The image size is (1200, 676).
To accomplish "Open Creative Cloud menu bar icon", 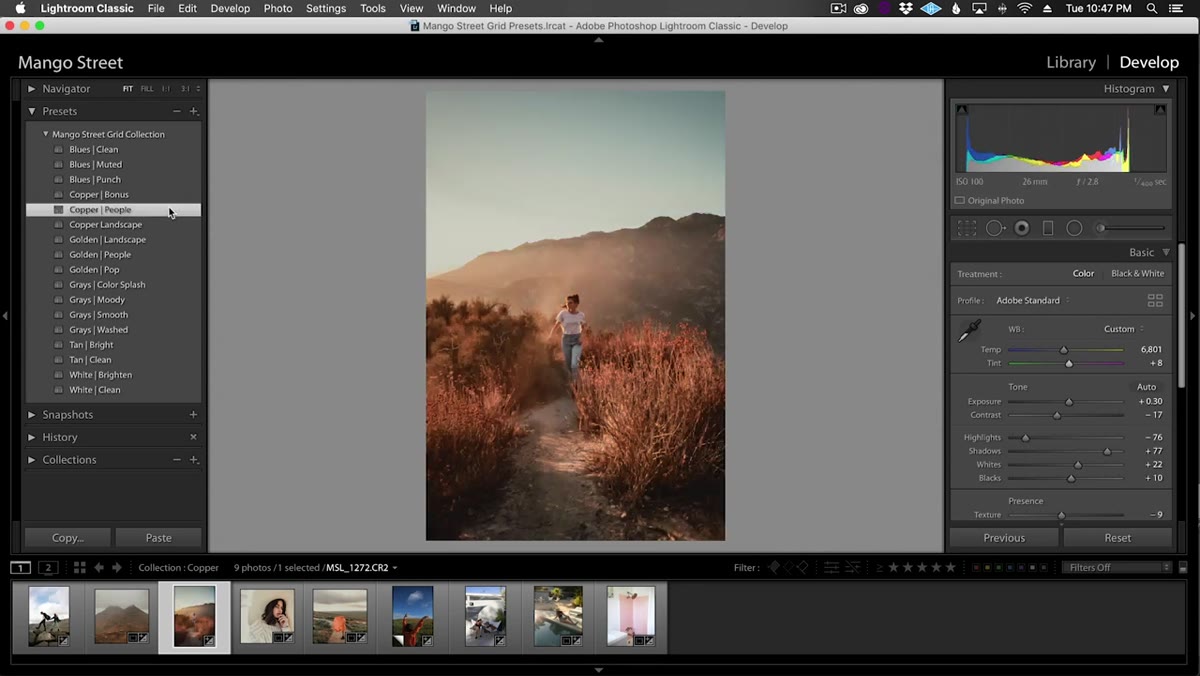I will point(861,8).
